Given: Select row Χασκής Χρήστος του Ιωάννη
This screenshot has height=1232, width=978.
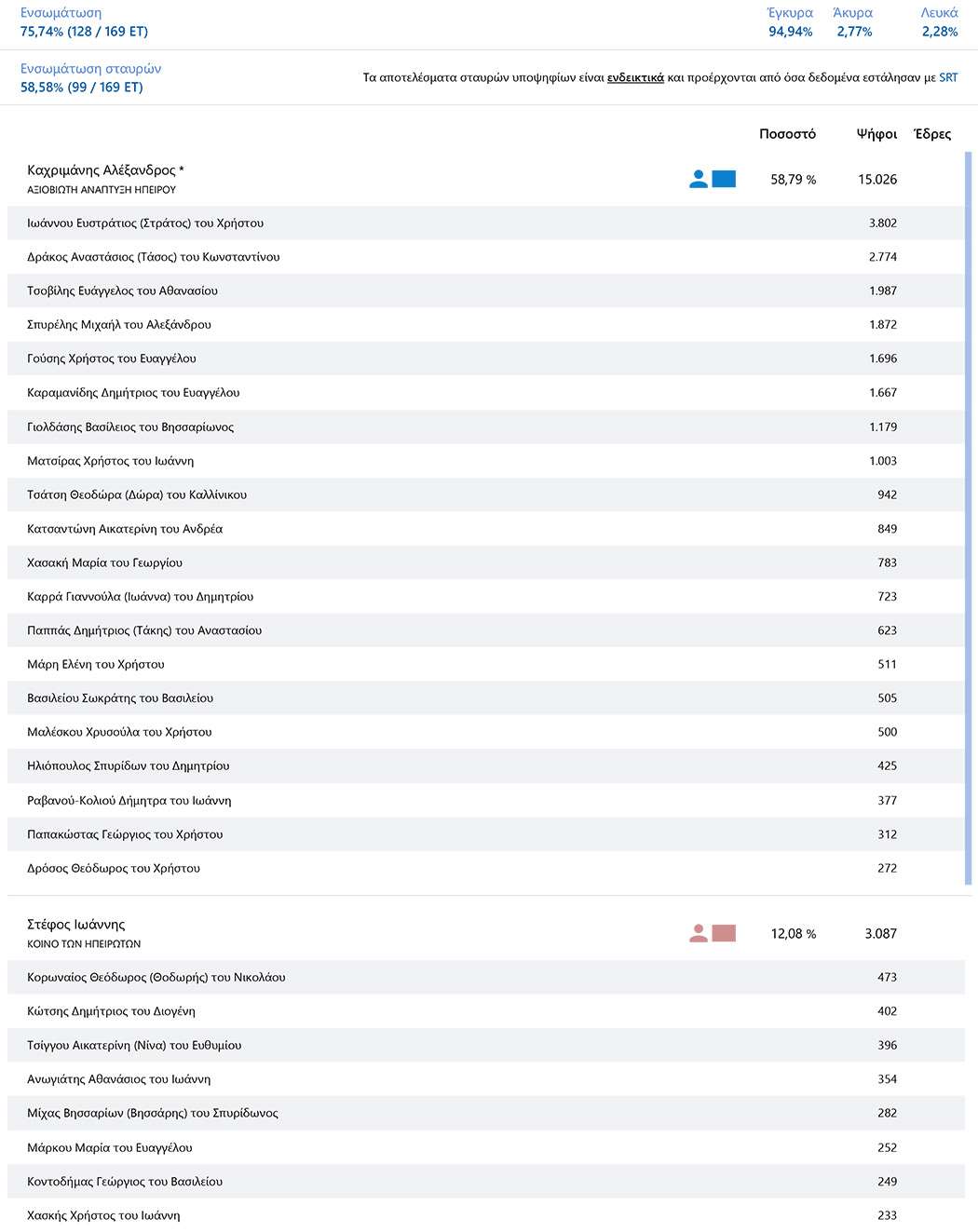Looking at the screenshot, I should pos(486,1215).
